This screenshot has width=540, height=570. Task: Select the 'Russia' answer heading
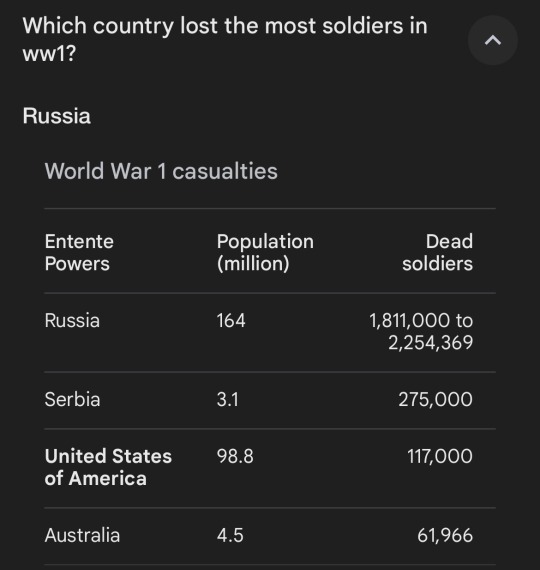tap(57, 116)
